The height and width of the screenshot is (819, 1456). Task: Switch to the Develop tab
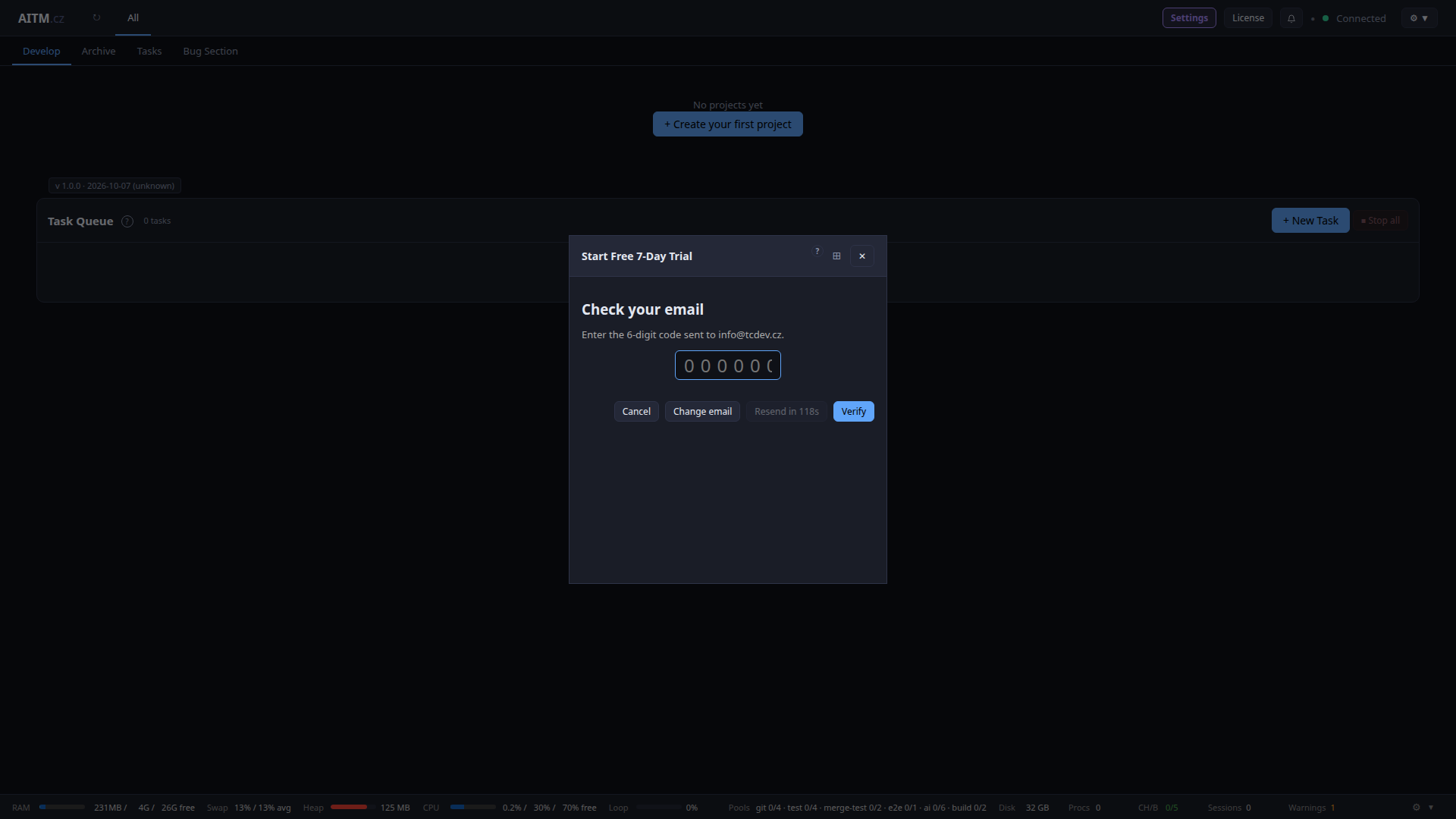point(42,52)
